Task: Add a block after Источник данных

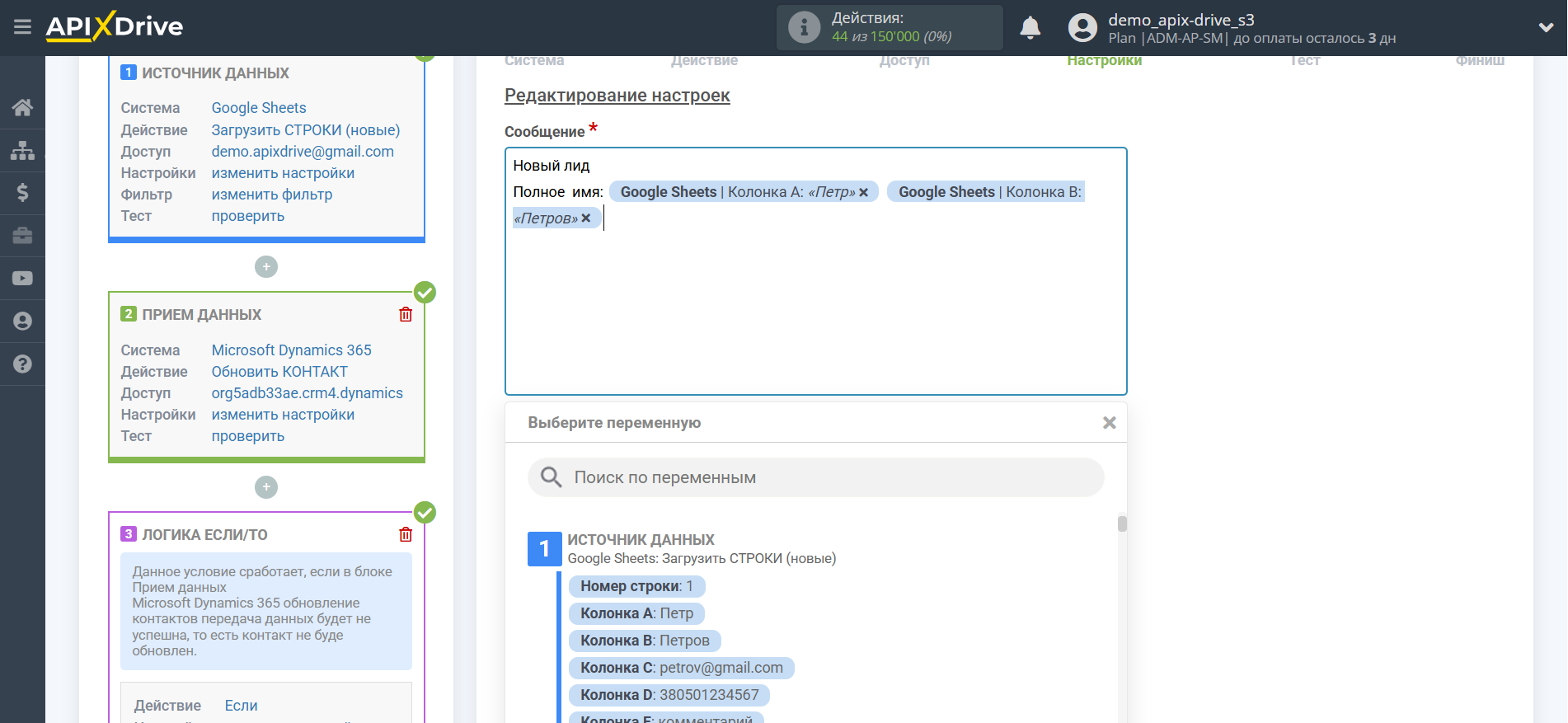Action: (x=266, y=267)
